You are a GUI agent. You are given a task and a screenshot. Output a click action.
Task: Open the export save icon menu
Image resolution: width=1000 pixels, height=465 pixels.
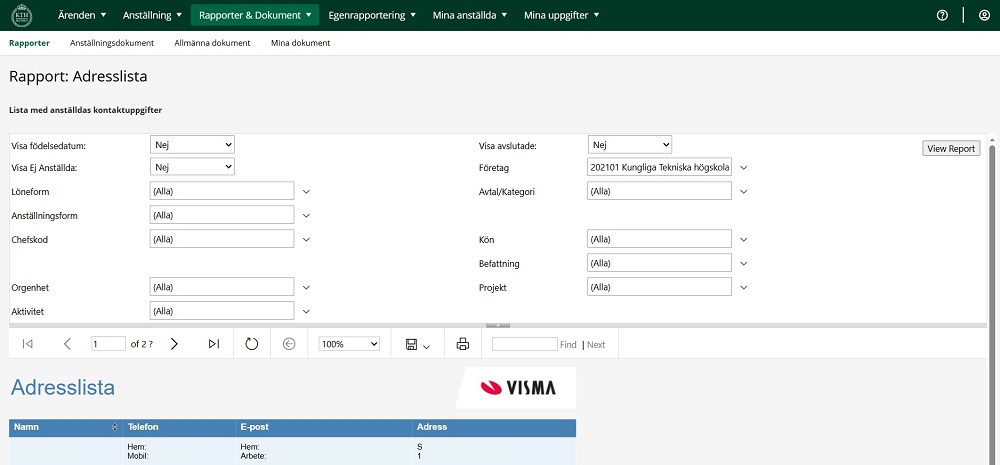point(418,344)
